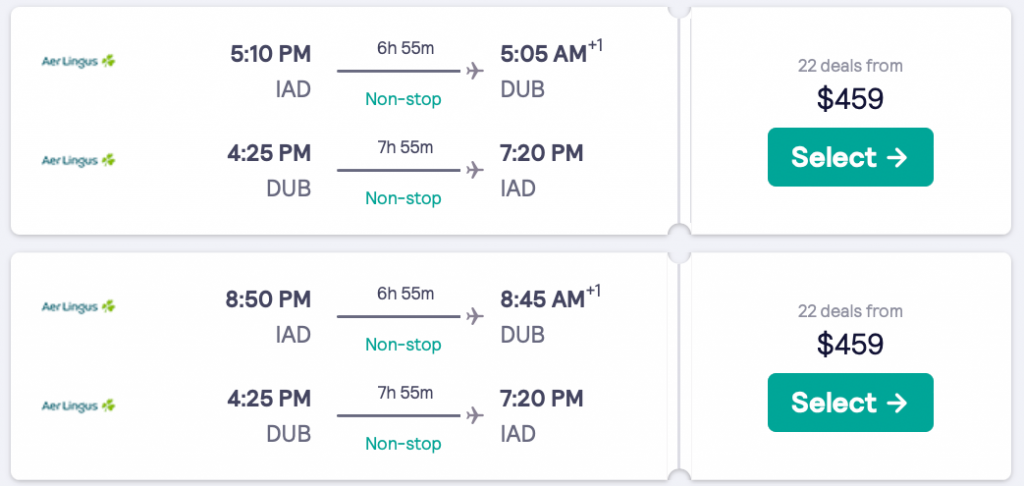This screenshot has height=486, width=1024.
Task: Click Aer Lingus logo beside 8:50 PM departure
Action: (x=78, y=306)
